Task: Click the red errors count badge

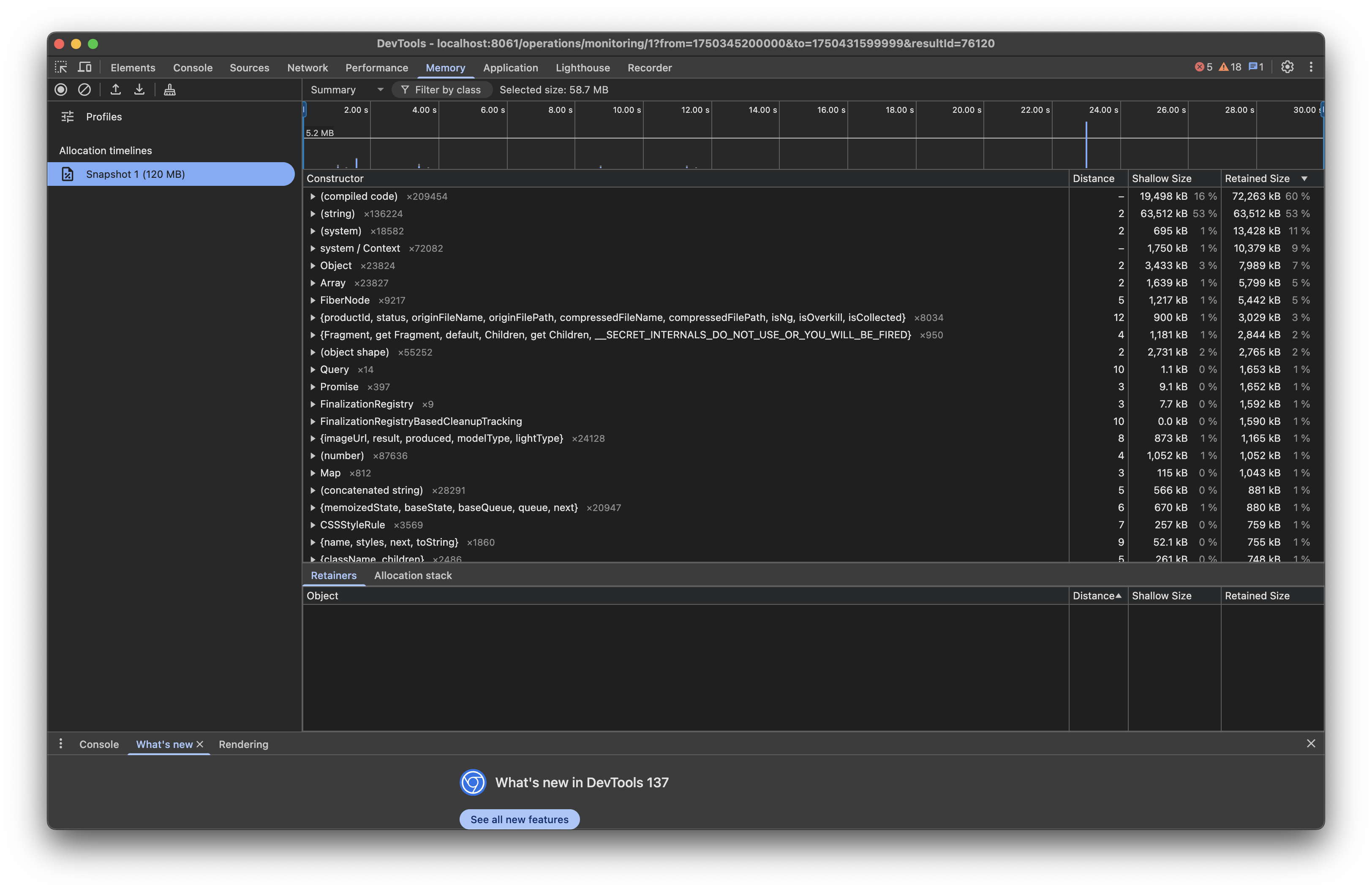Action: click(1204, 67)
